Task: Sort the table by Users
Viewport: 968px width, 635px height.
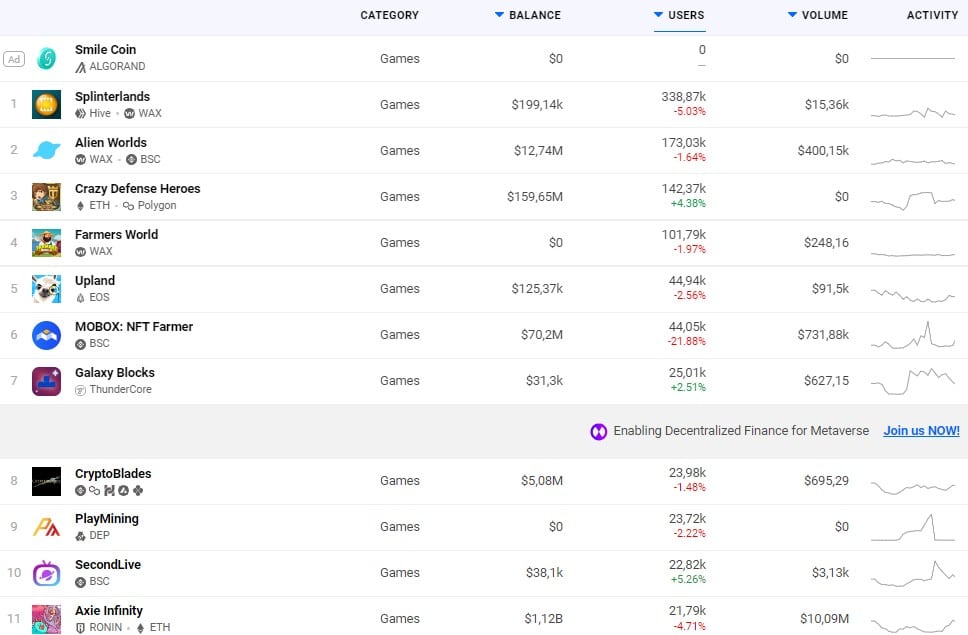Action: click(679, 15)
